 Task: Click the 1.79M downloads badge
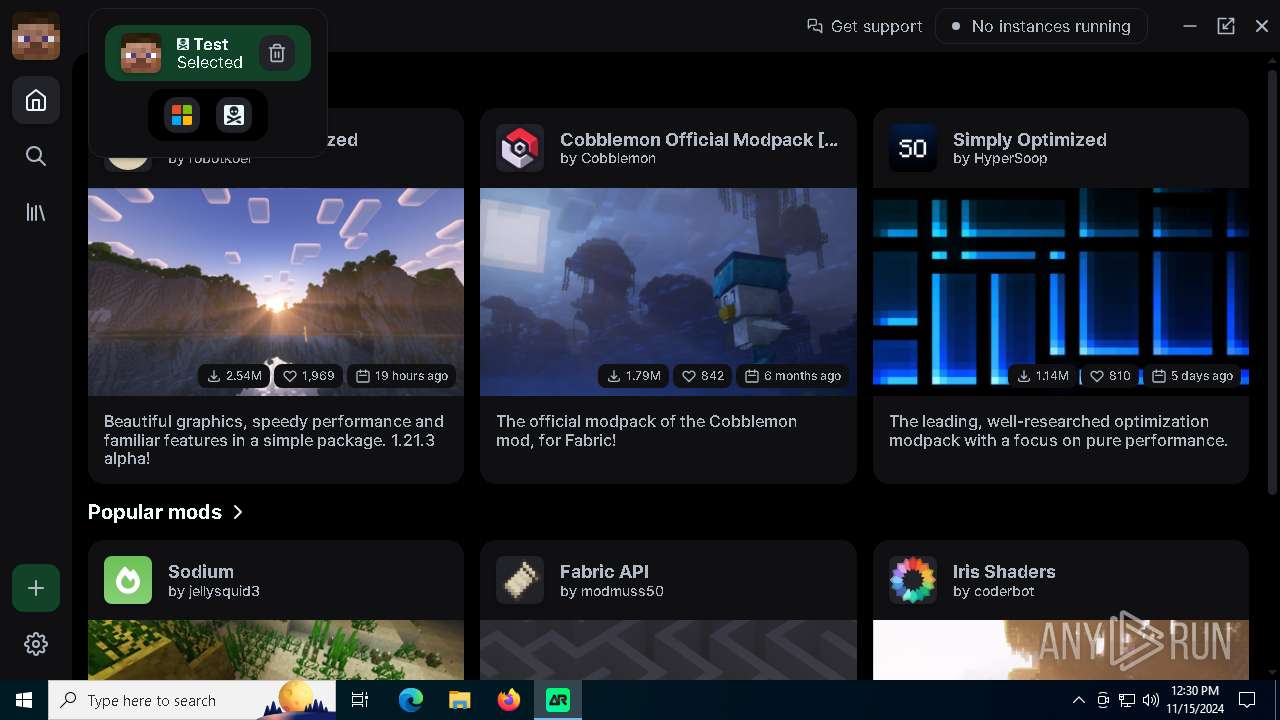coord(634,376)
